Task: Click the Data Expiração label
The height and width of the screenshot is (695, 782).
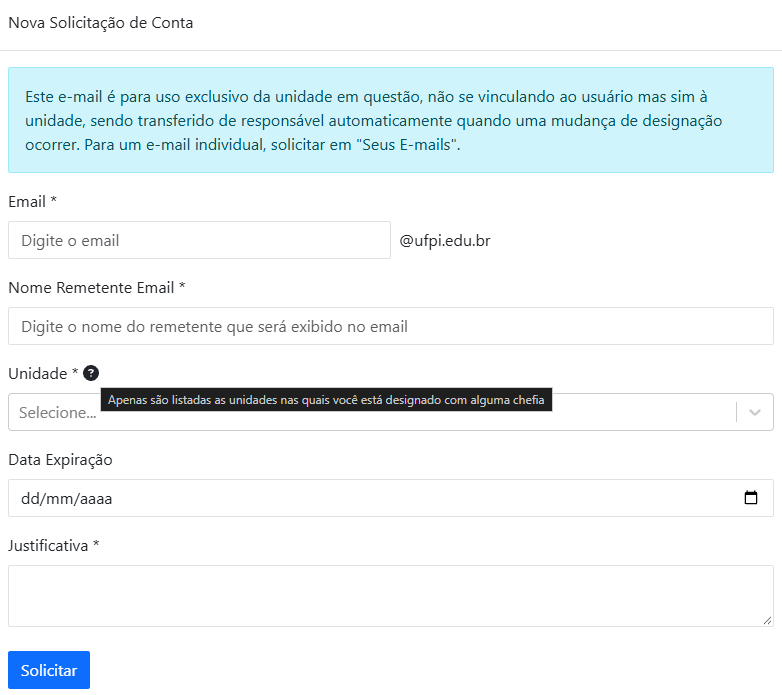Action: pyautogui.click(x=60, y=460)
